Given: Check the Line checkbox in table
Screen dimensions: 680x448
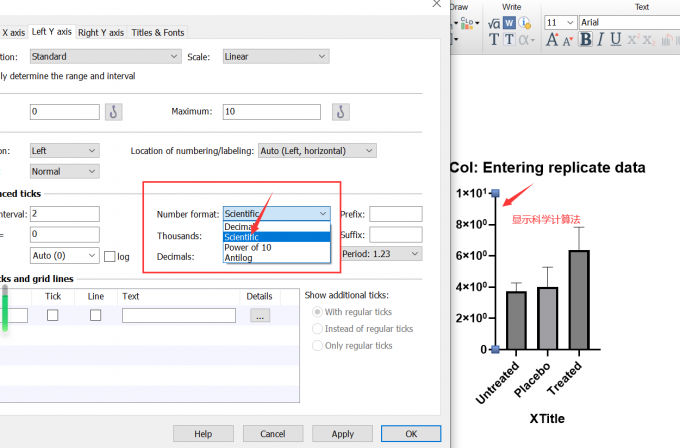Looking at the screenshot, I should (95, 315).
